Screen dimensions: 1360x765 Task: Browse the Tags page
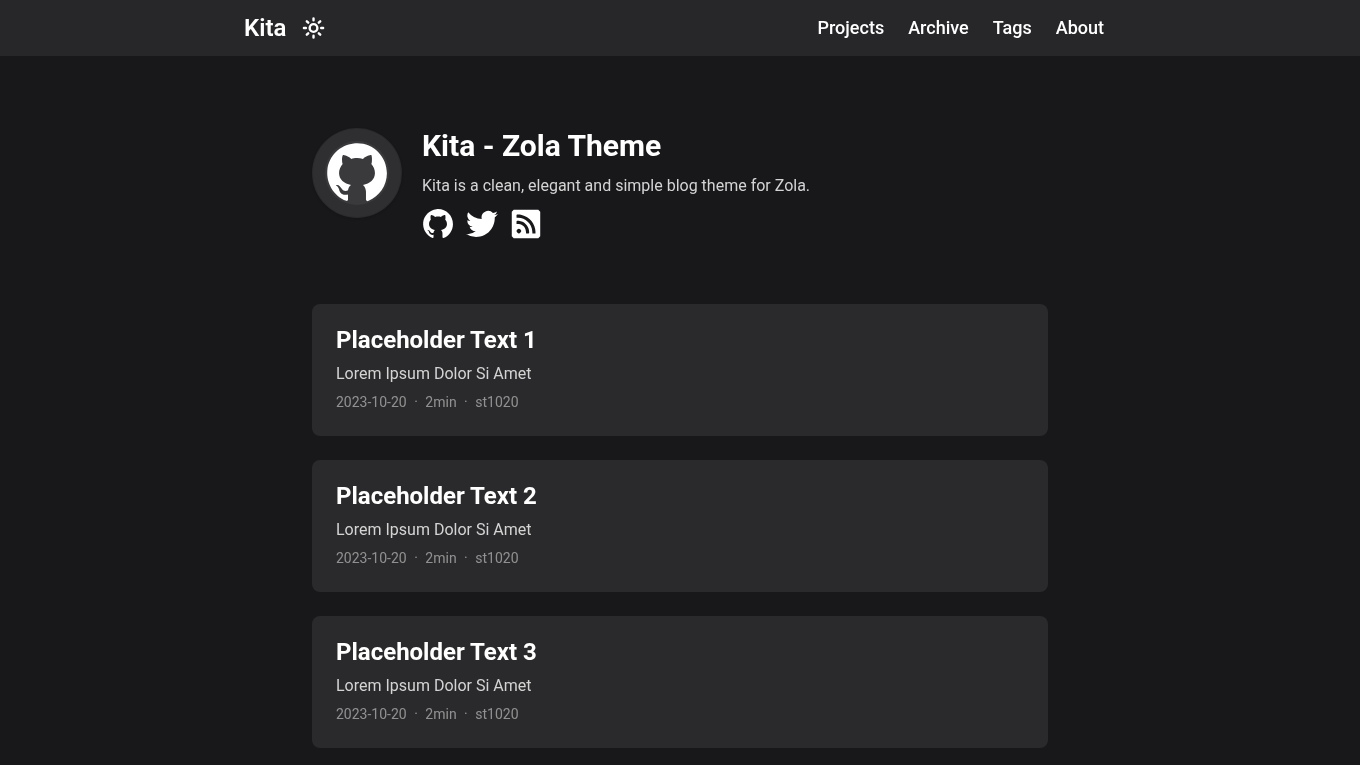point(1012,28)
